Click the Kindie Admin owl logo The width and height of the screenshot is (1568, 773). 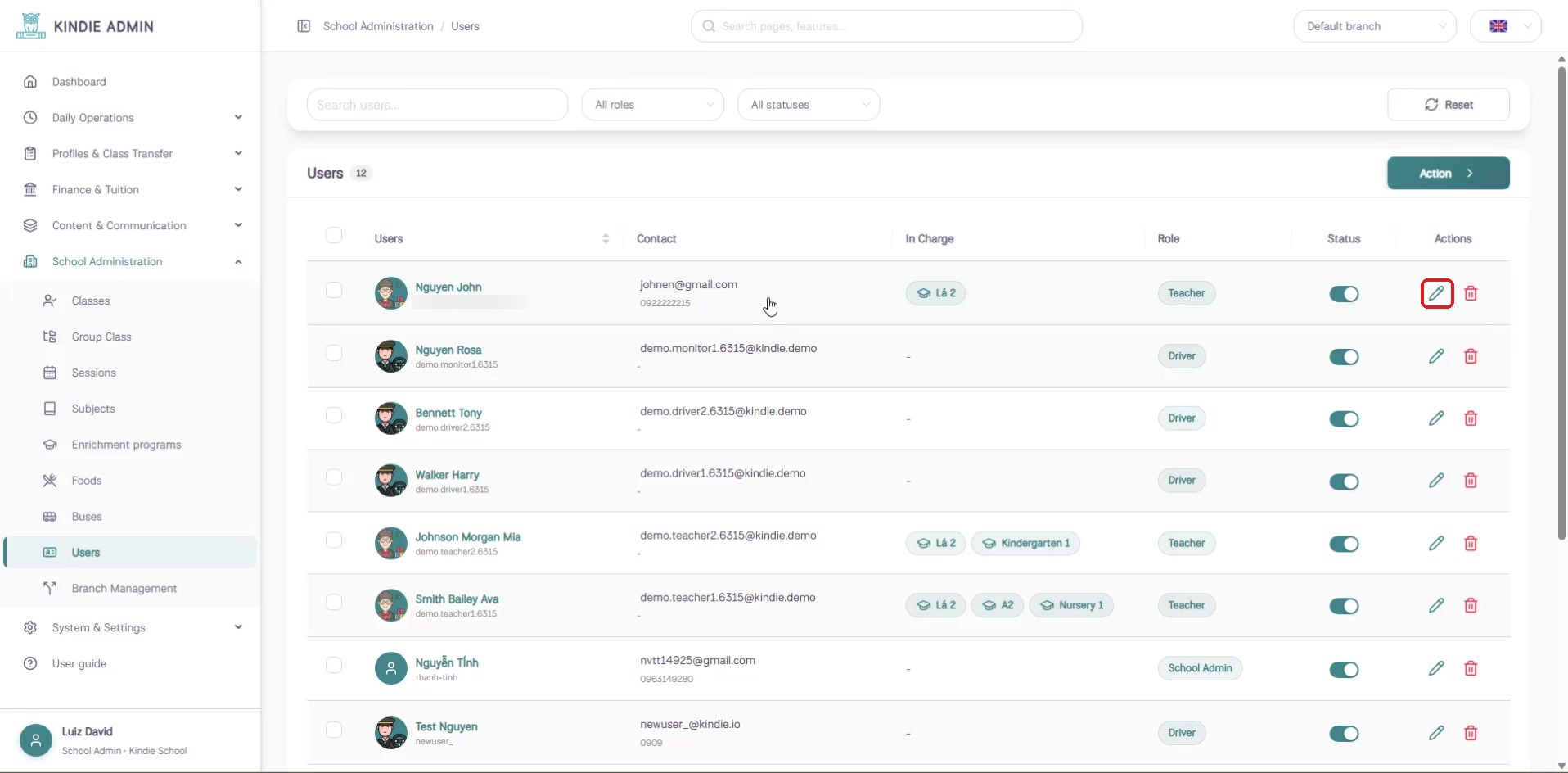(31, 26)
